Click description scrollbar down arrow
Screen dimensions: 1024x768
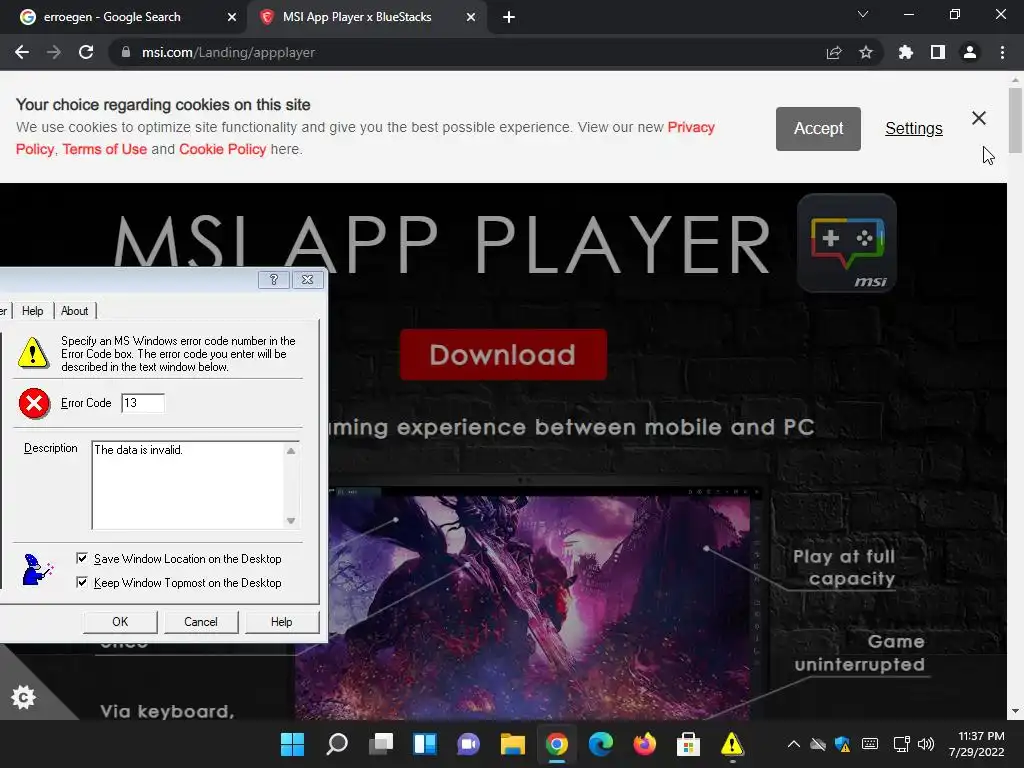[291, 520]
